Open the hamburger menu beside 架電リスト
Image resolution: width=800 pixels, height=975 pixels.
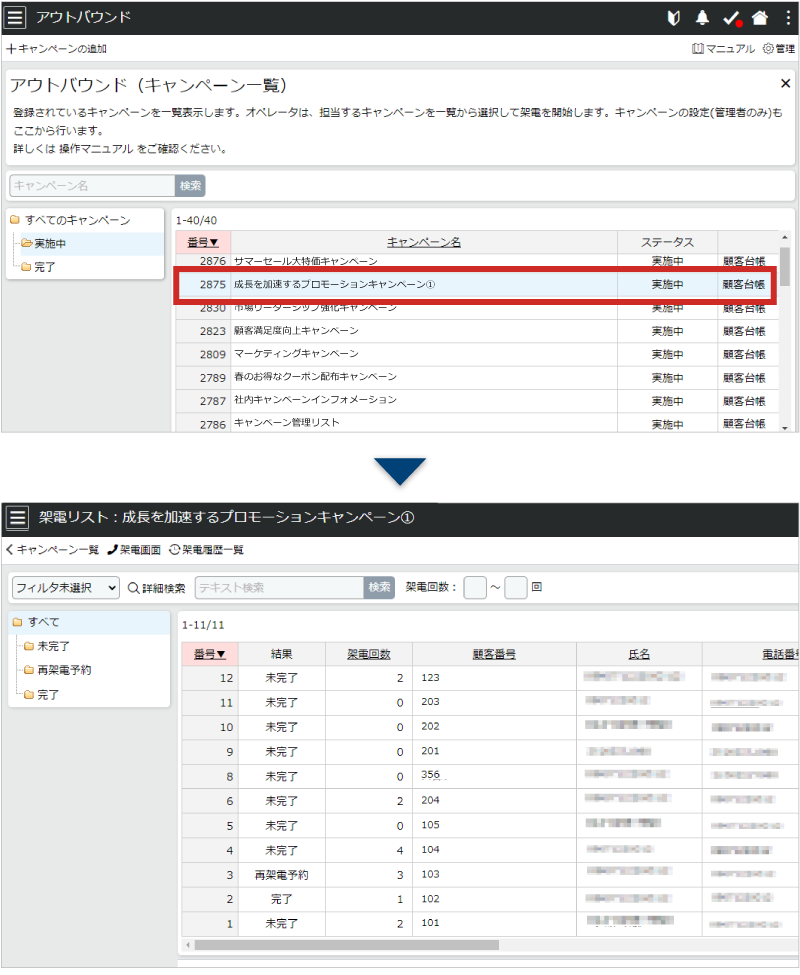point(17,517)
